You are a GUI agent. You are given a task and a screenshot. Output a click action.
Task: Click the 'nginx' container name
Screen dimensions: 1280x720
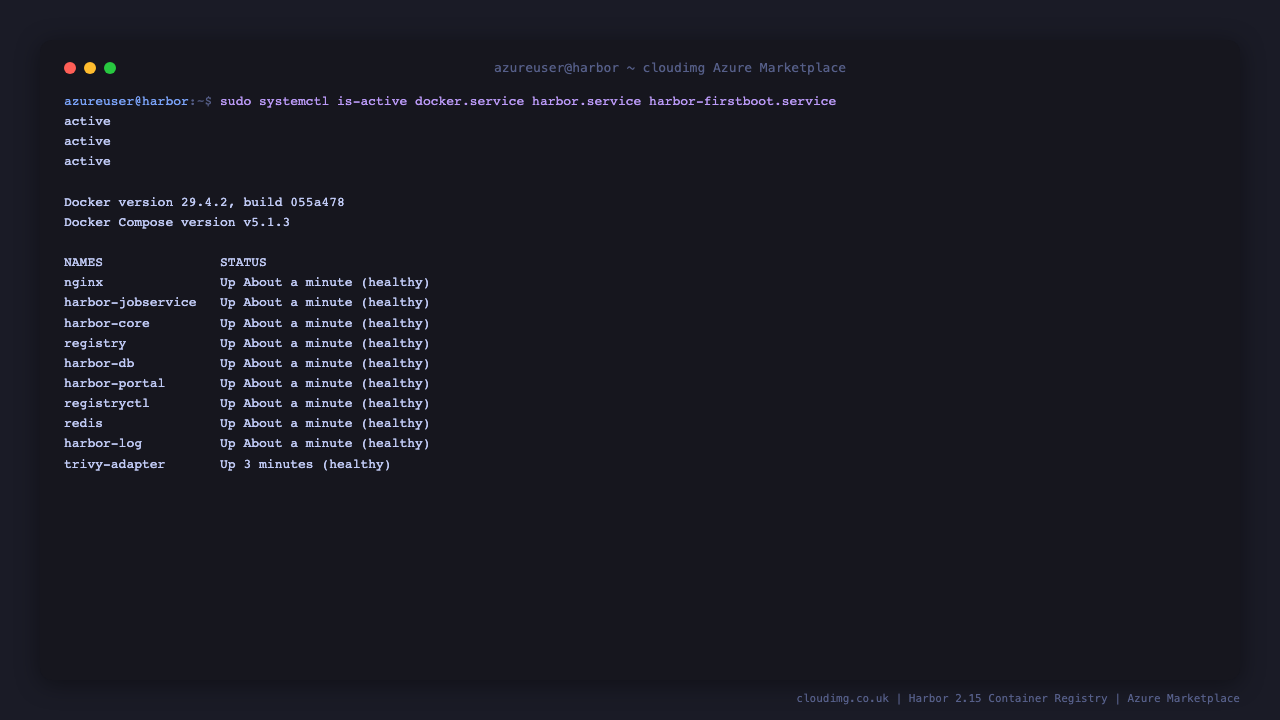(83, 282)
